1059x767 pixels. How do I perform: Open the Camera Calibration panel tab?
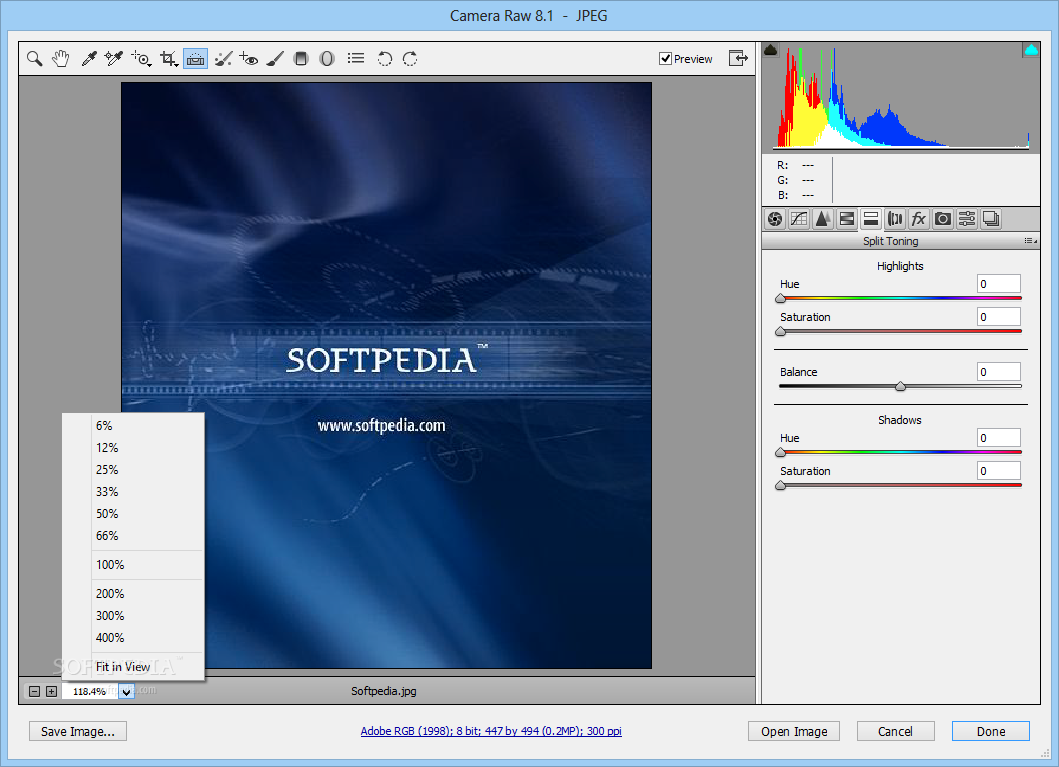(943, 219)
